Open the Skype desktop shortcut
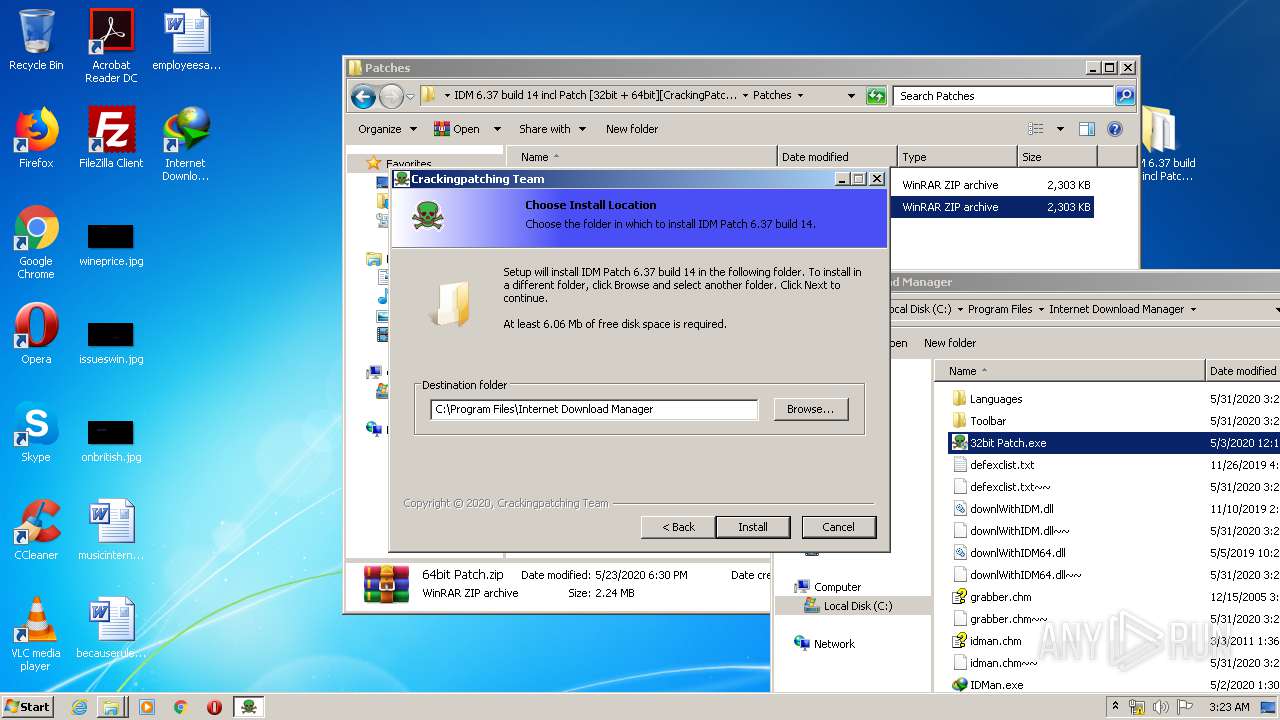This screenshot has width=1280, height=720. click(x=36, y=432)
